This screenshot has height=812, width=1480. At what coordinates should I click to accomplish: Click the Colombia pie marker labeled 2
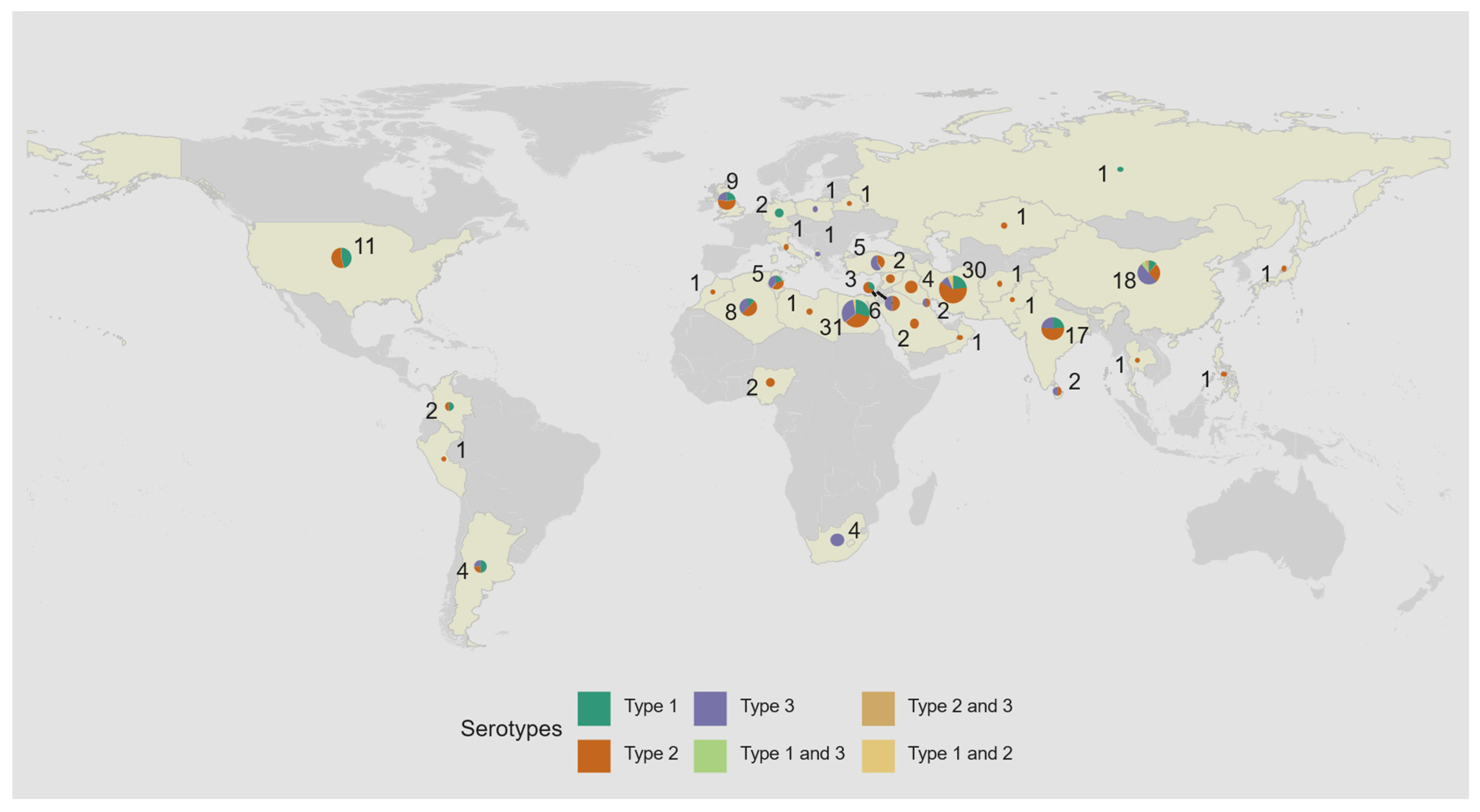coord(449,406)
